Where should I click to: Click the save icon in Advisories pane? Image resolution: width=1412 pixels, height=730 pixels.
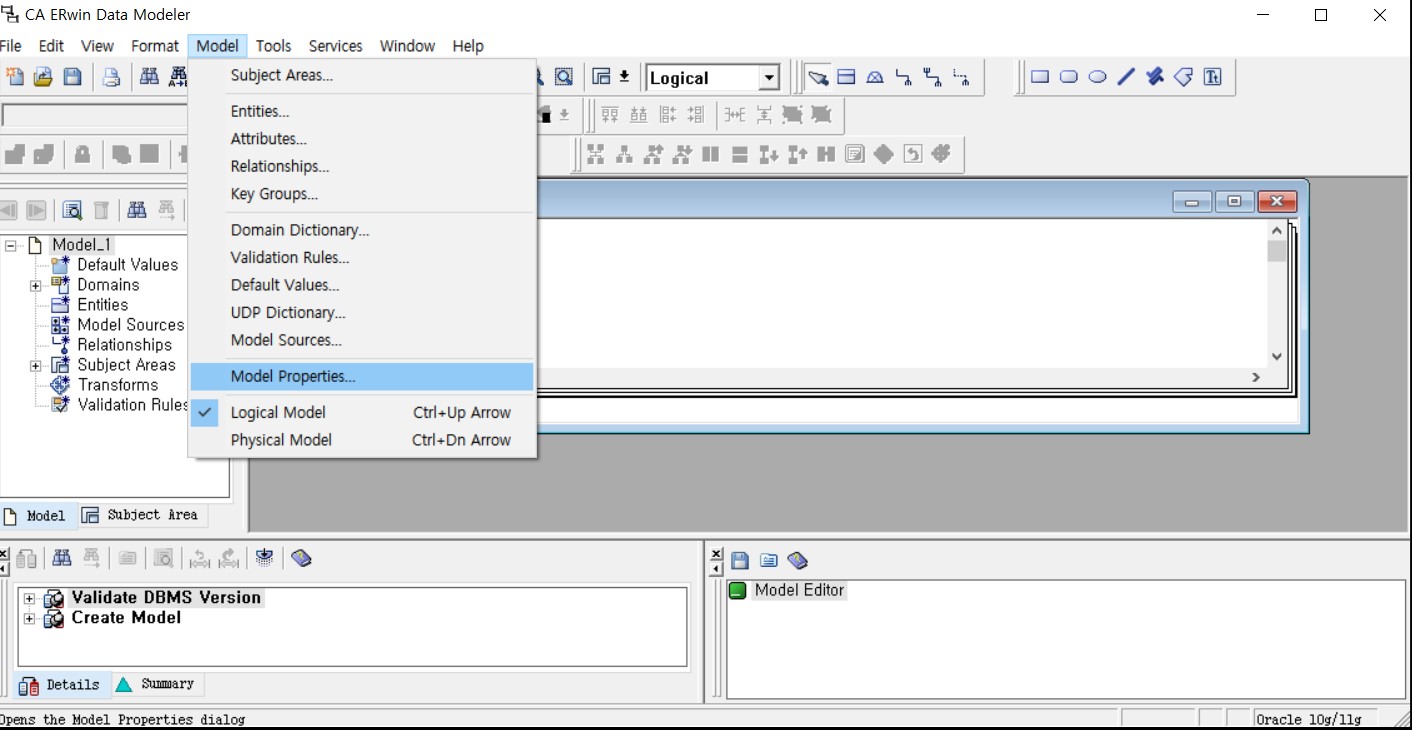[740, 560]
